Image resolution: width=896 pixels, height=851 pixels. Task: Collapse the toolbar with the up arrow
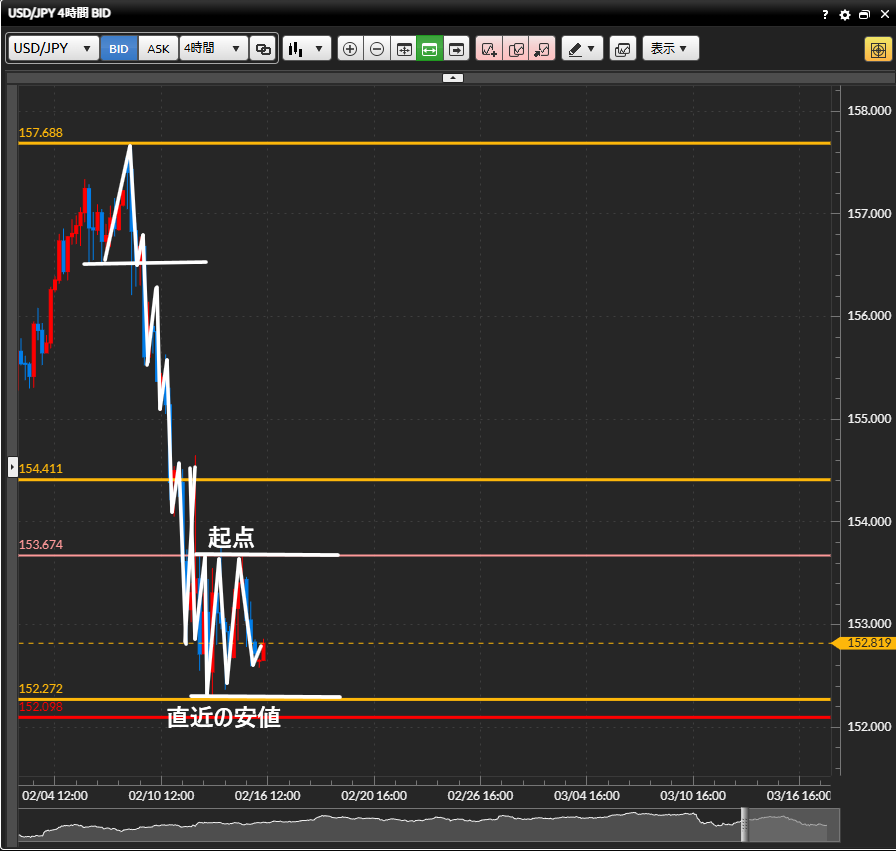[x=452, y=77]
